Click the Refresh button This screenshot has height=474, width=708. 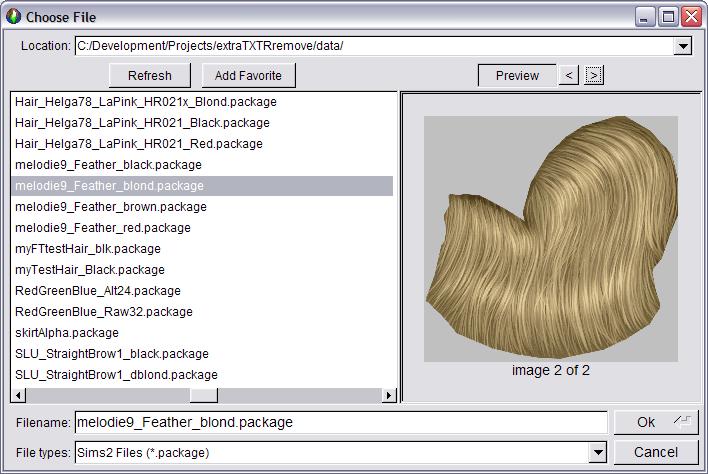coord(150,75)
